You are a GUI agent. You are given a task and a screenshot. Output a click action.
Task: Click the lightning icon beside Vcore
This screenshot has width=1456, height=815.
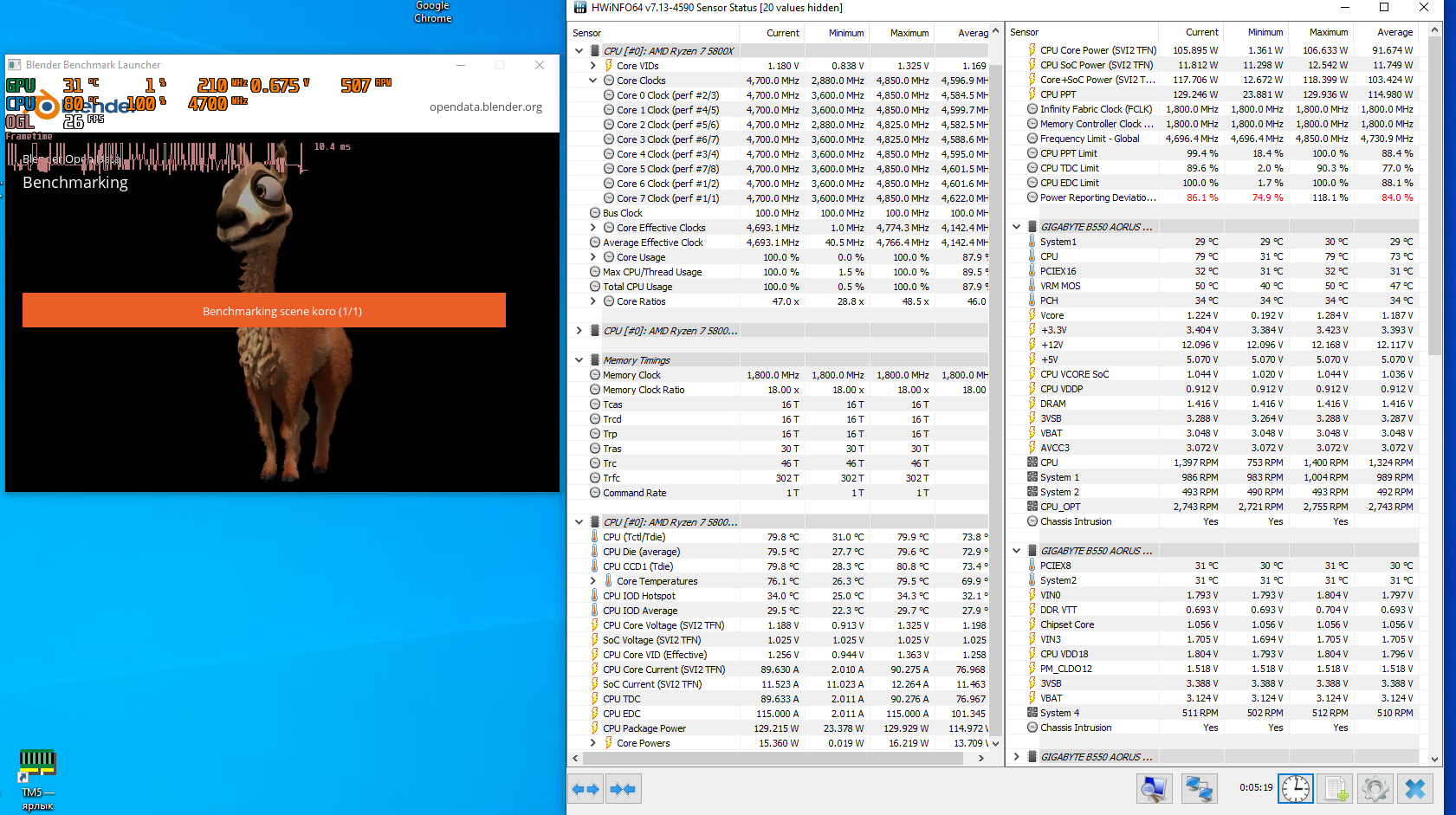1032,315
